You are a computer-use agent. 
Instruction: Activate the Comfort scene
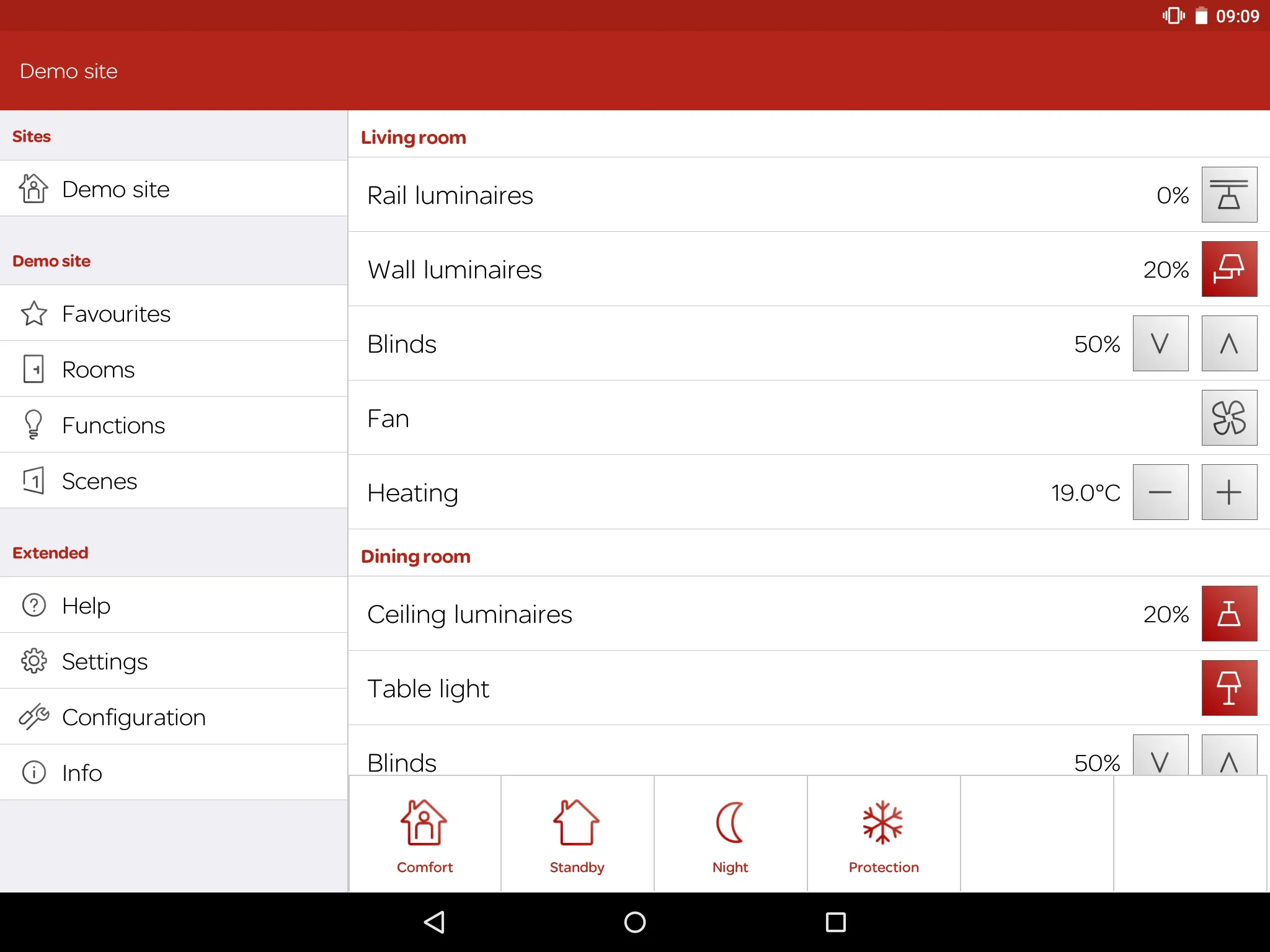pyautogui.click(x=425, y=834)
